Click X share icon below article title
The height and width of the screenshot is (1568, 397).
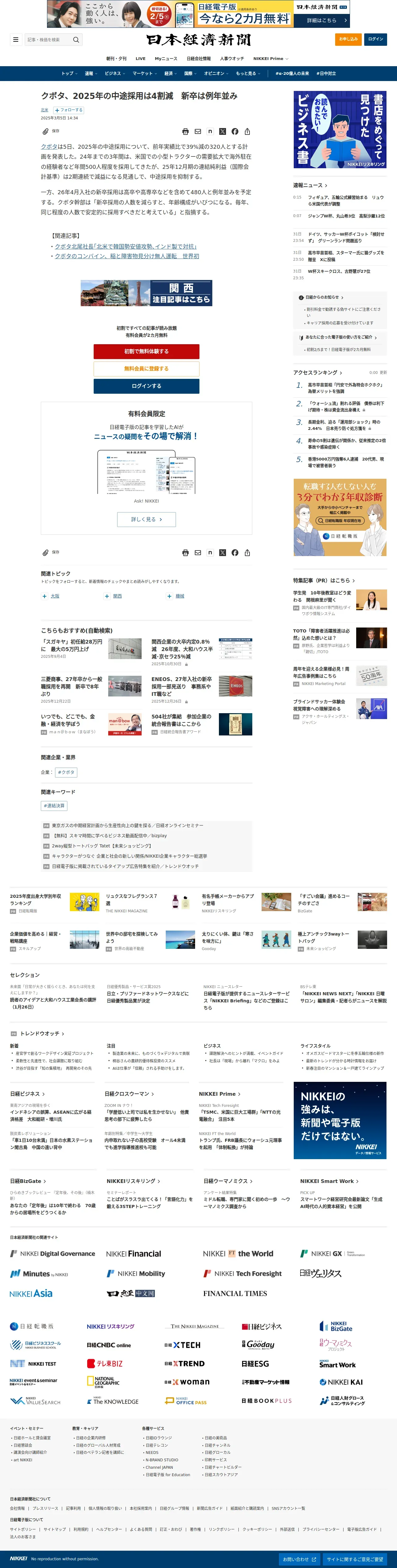[x=222, y=131]
